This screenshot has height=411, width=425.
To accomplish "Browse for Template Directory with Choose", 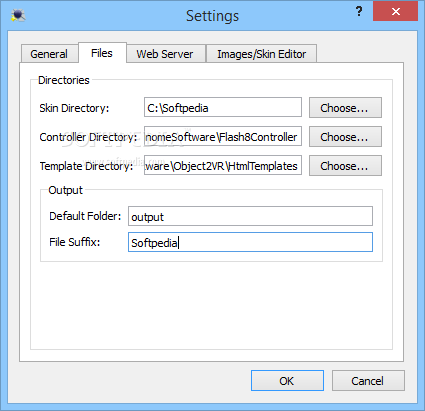I will [345, 165].
